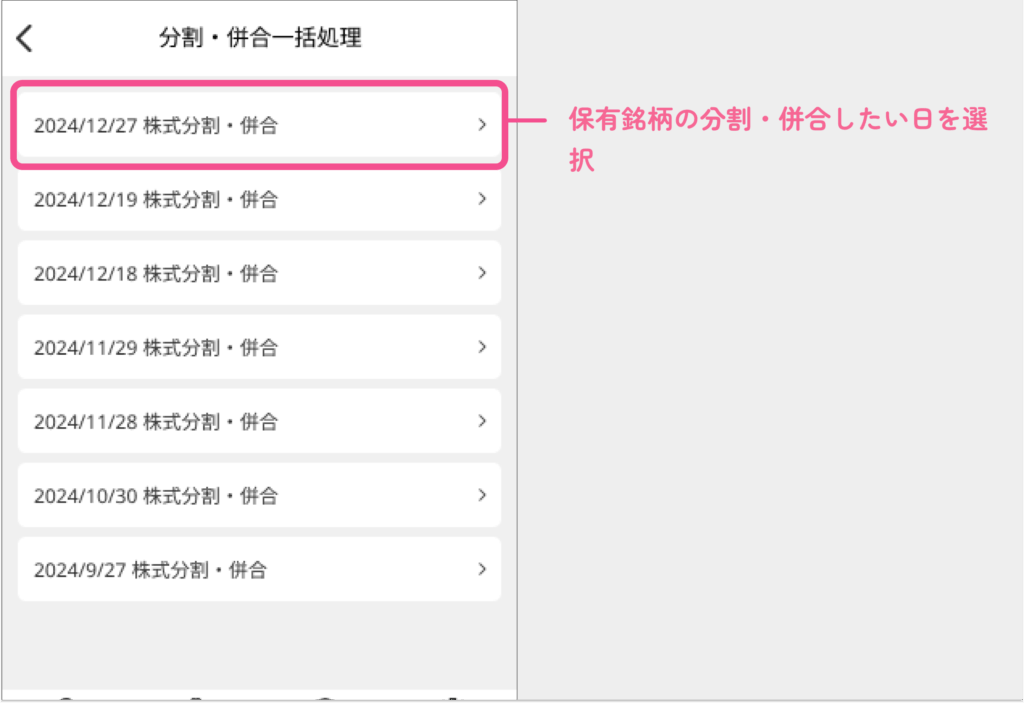Select the 2024/12/18 株式分割・併合 row

coord(259,273)
